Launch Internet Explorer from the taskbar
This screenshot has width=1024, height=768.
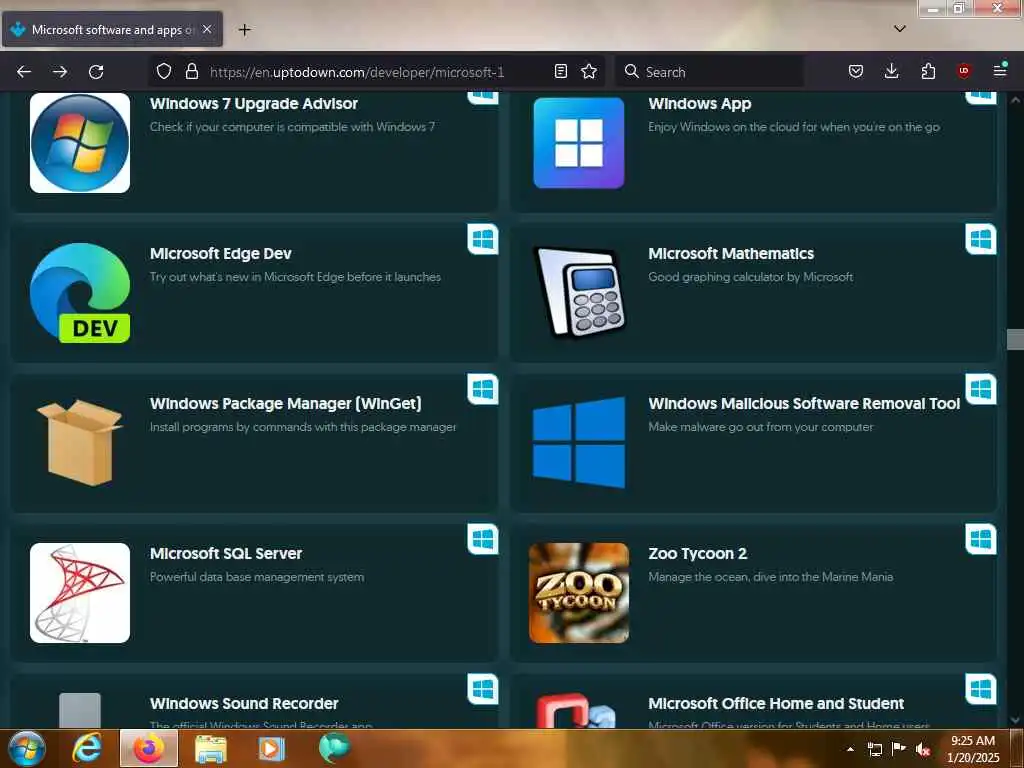86,748
